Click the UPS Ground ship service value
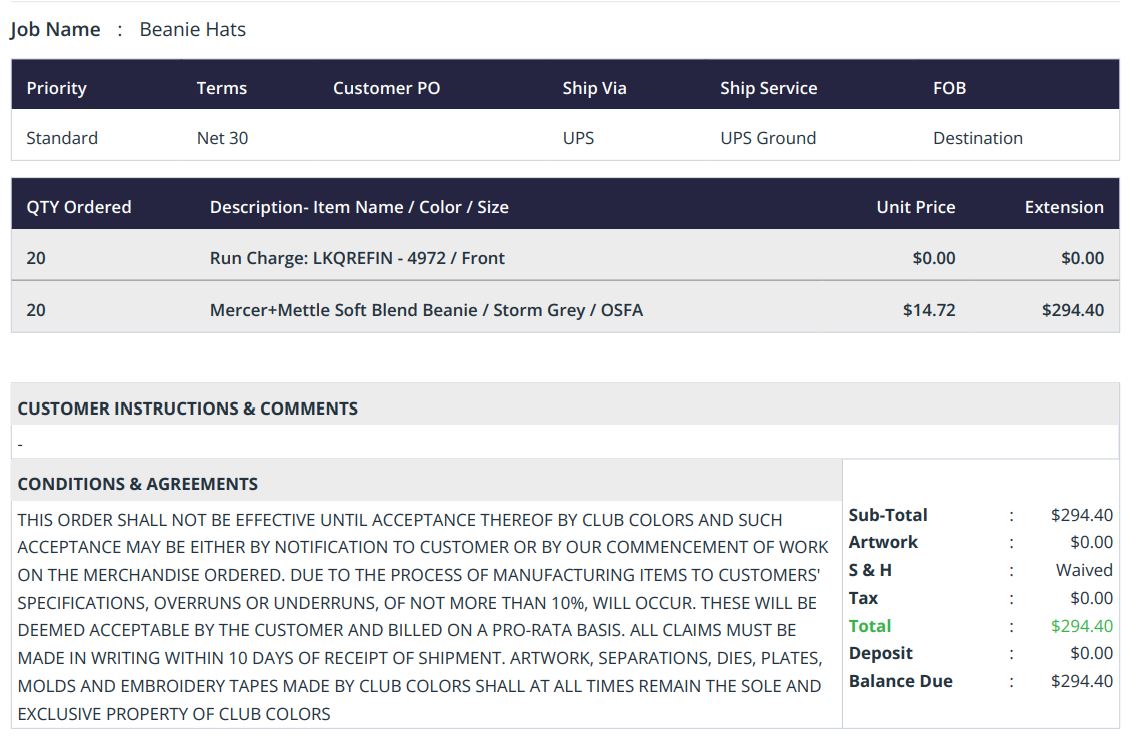Viewport: 1134px width, 739px height. (768, 138)
